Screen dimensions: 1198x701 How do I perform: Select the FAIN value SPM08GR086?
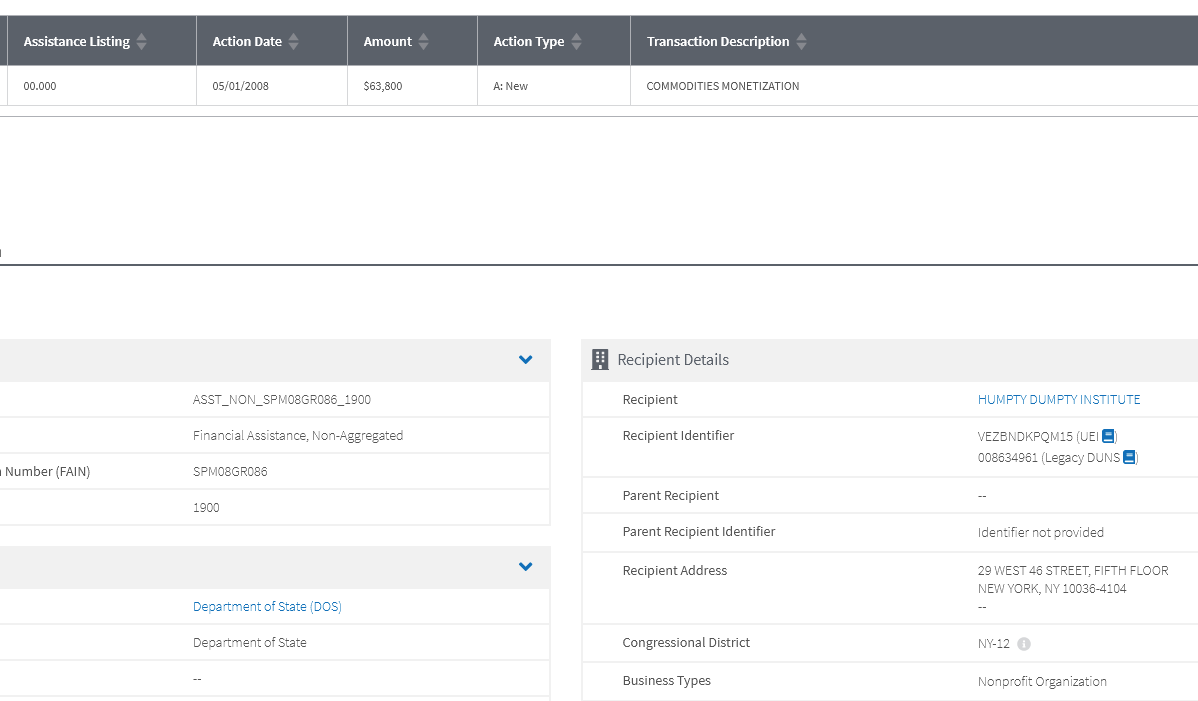coord(230,471)
